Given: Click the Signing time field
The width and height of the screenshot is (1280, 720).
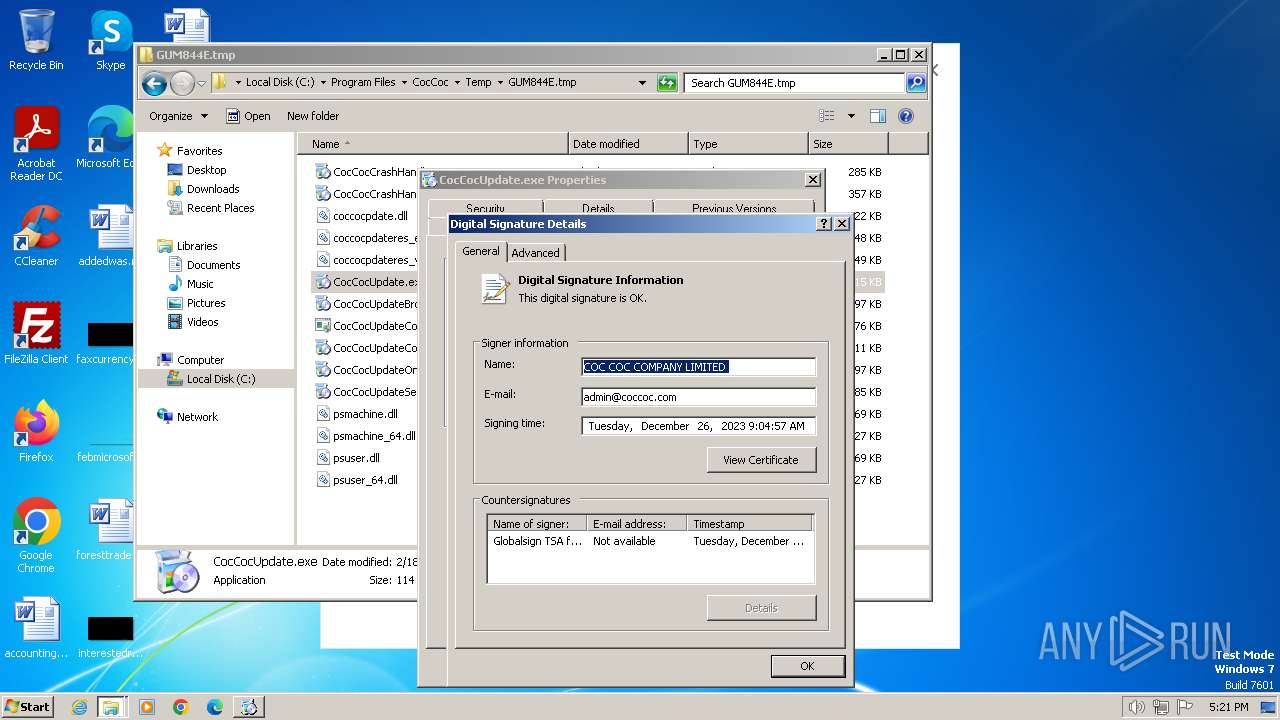Looking at the screenshot, I should pos(698,426).
